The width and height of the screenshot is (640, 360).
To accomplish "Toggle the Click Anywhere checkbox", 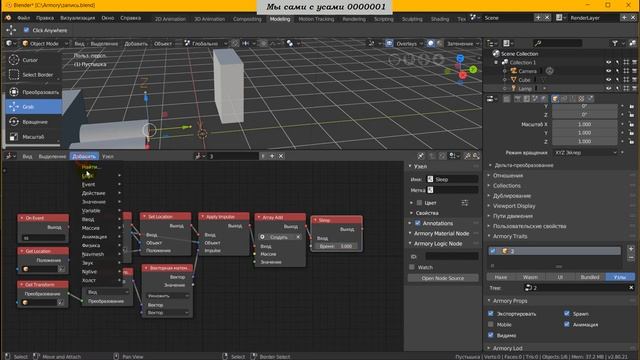I will 27,30.
